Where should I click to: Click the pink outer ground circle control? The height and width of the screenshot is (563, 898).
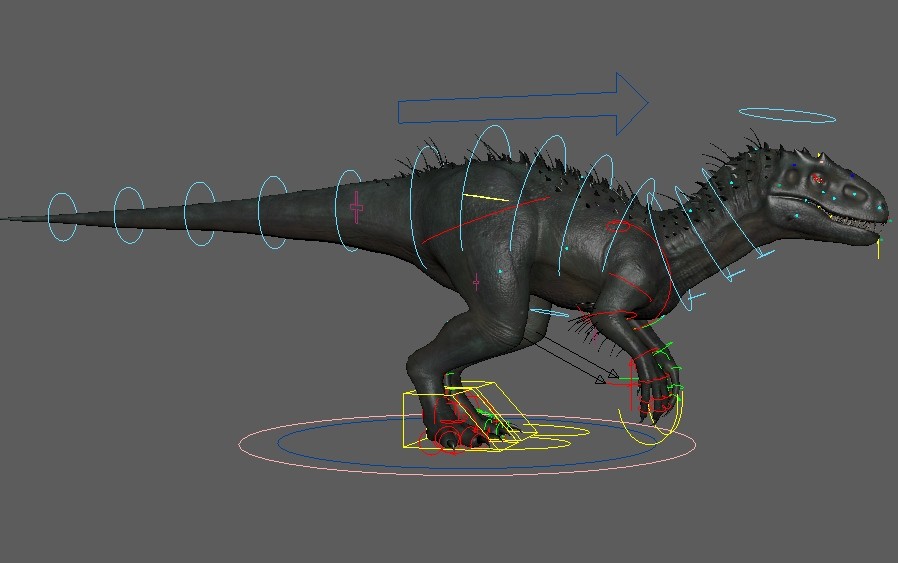467,445
